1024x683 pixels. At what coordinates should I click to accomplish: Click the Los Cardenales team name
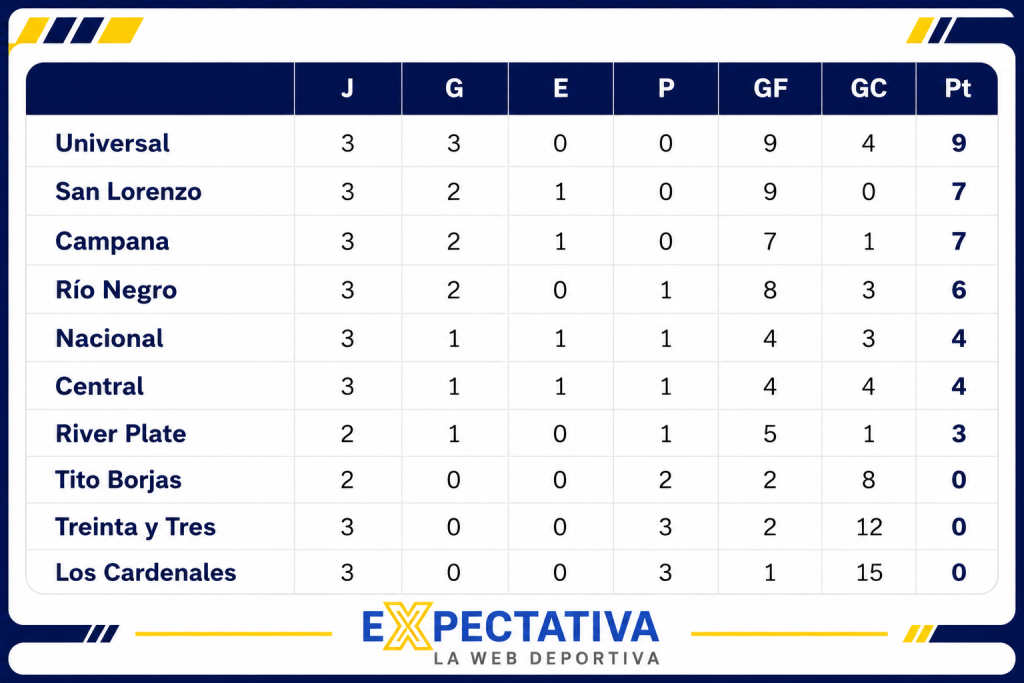[146, 573]
